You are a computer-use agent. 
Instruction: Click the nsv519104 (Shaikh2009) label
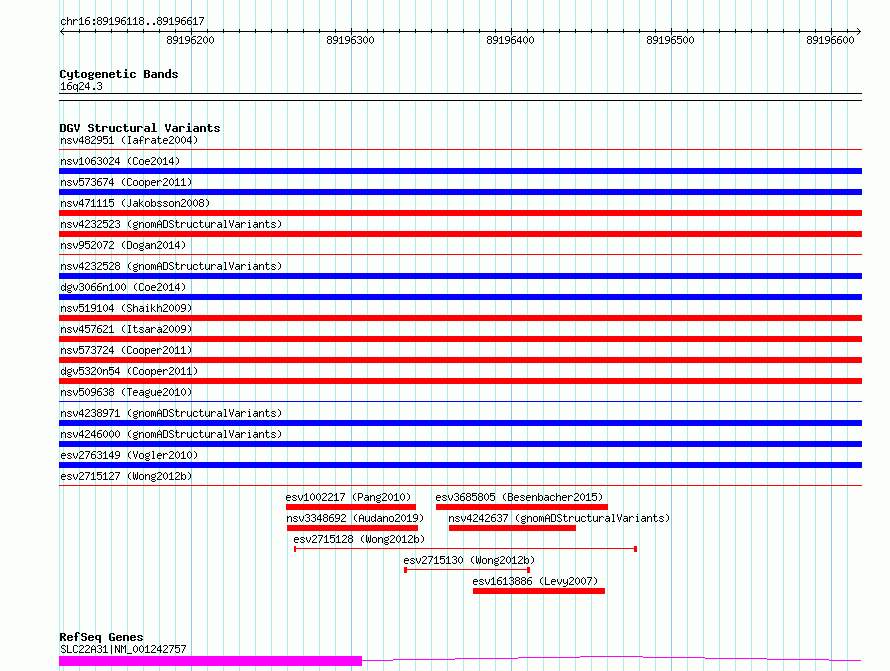click(x=126, y=308)
